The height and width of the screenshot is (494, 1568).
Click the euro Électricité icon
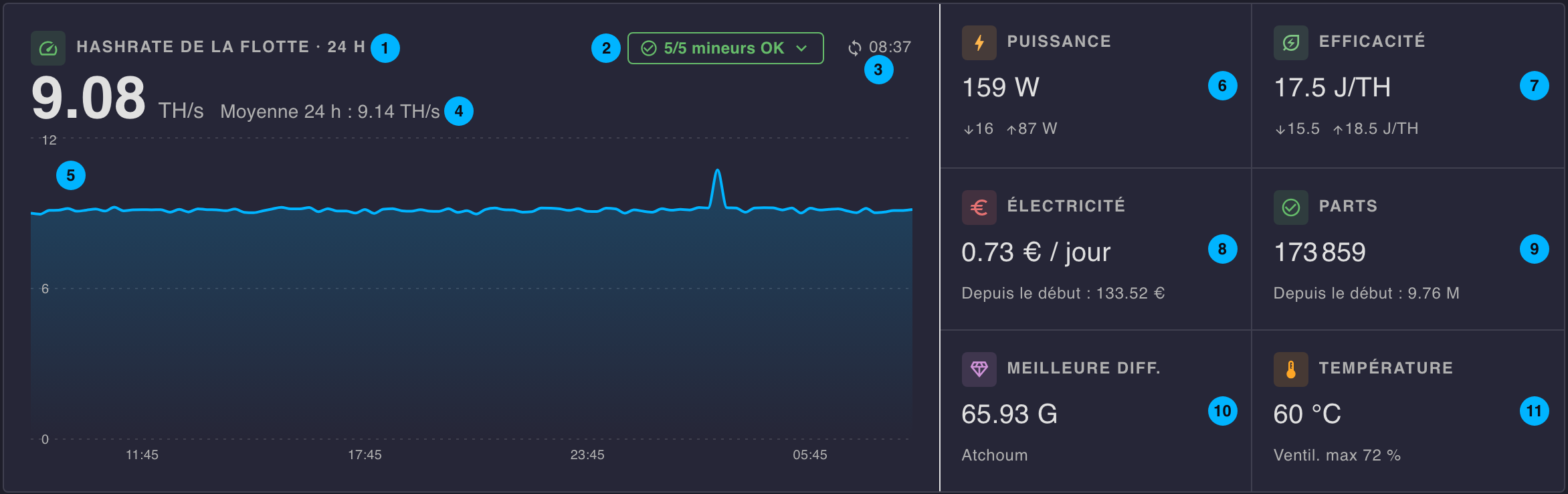tap(979, 208)
